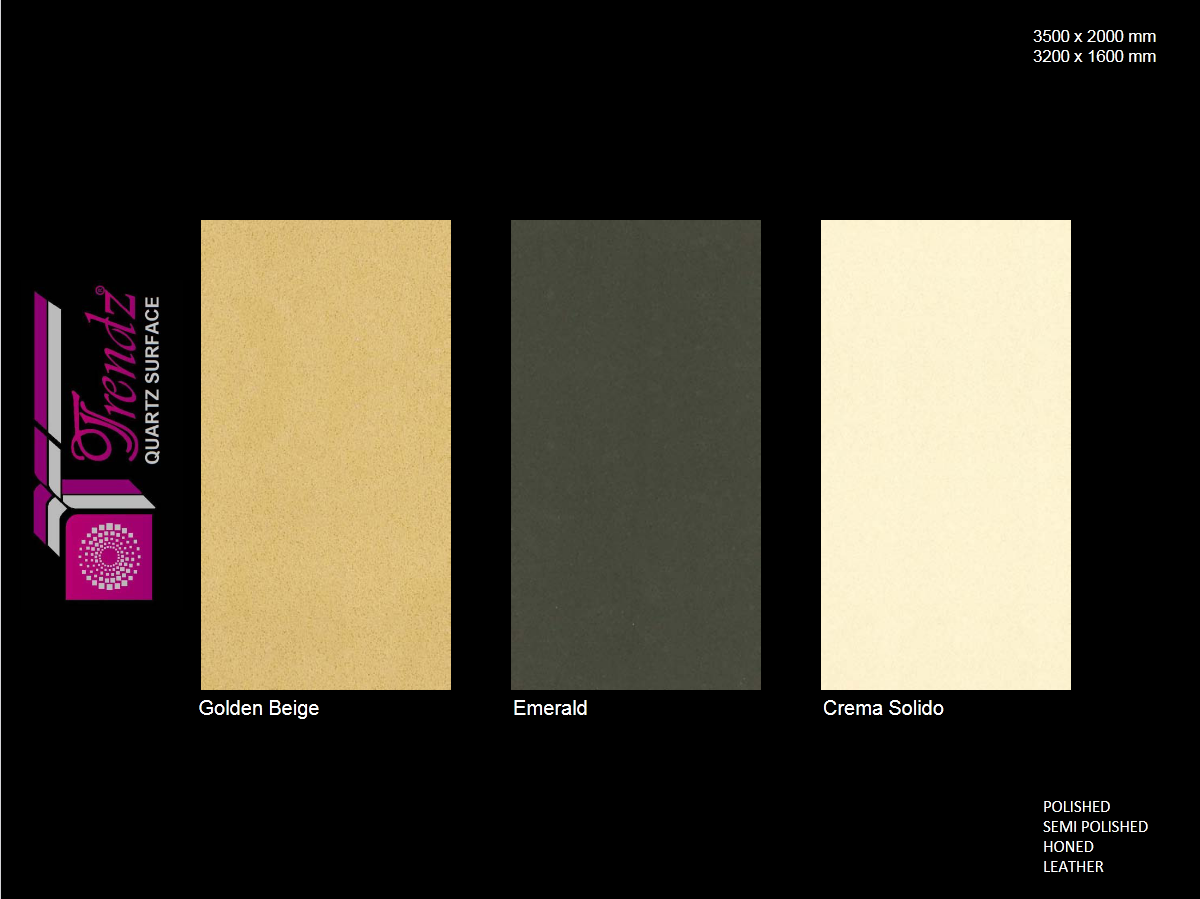
Task: Select the Emerald dark slab swatch
Action: pyautogui.click(x=635, y=454)
